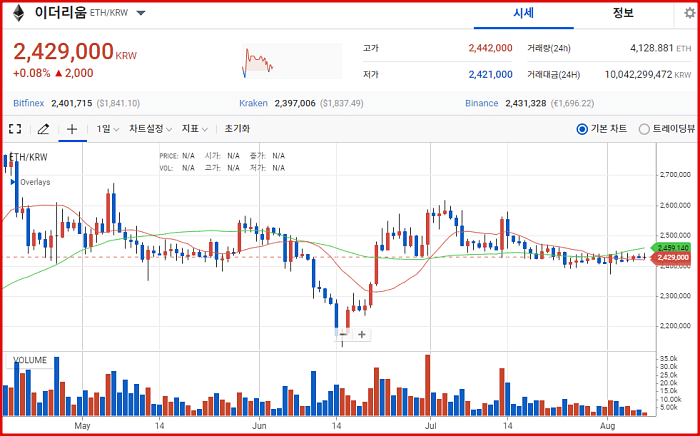Image resolution: width=700 pixels, height=436 pixels.
Task: Click the May date axis label
Action: [83, 426]
